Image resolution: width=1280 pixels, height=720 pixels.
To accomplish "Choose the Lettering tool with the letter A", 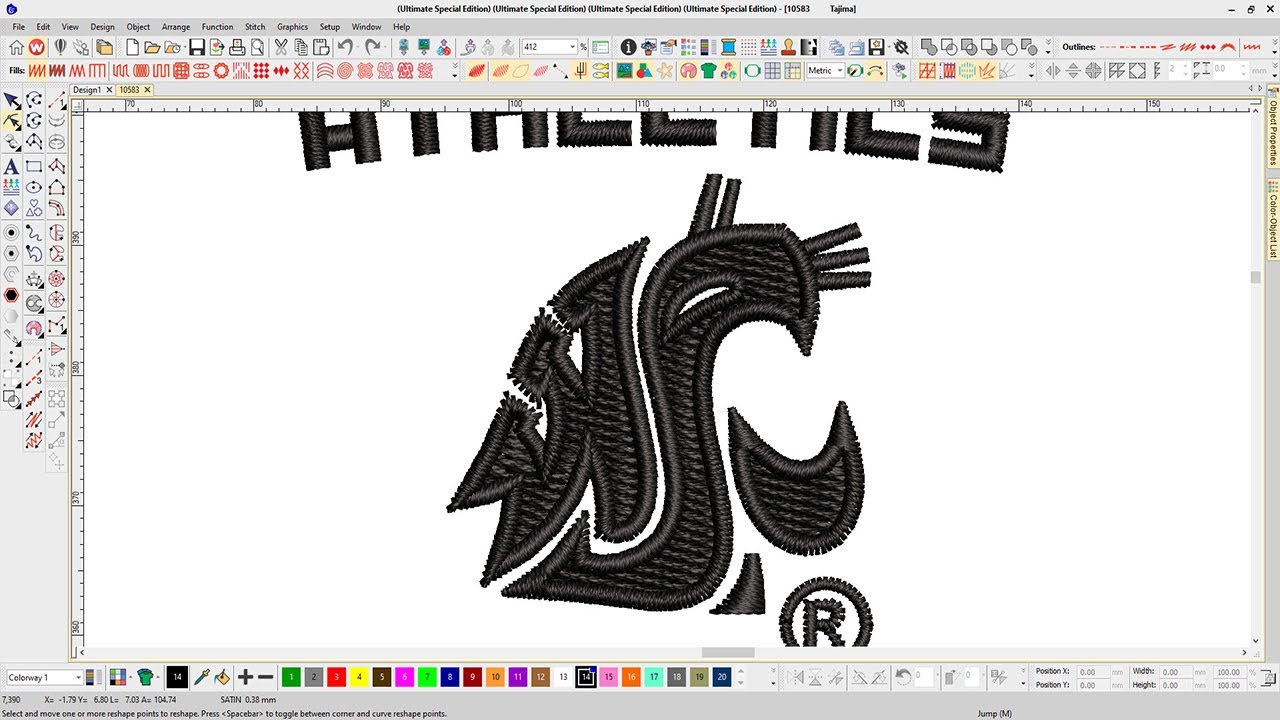I will tap(11, 166).
